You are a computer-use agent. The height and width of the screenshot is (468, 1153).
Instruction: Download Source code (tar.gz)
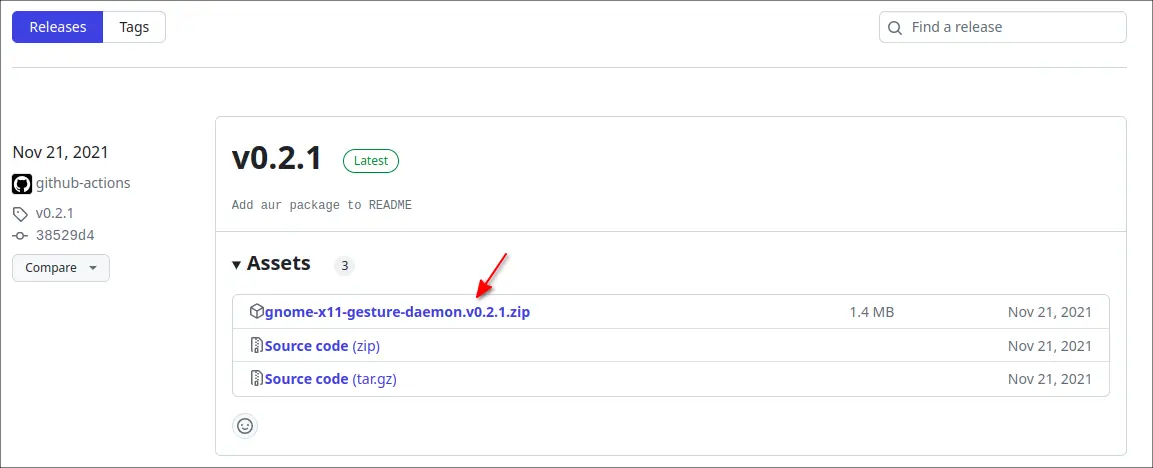tap(331, 380)
